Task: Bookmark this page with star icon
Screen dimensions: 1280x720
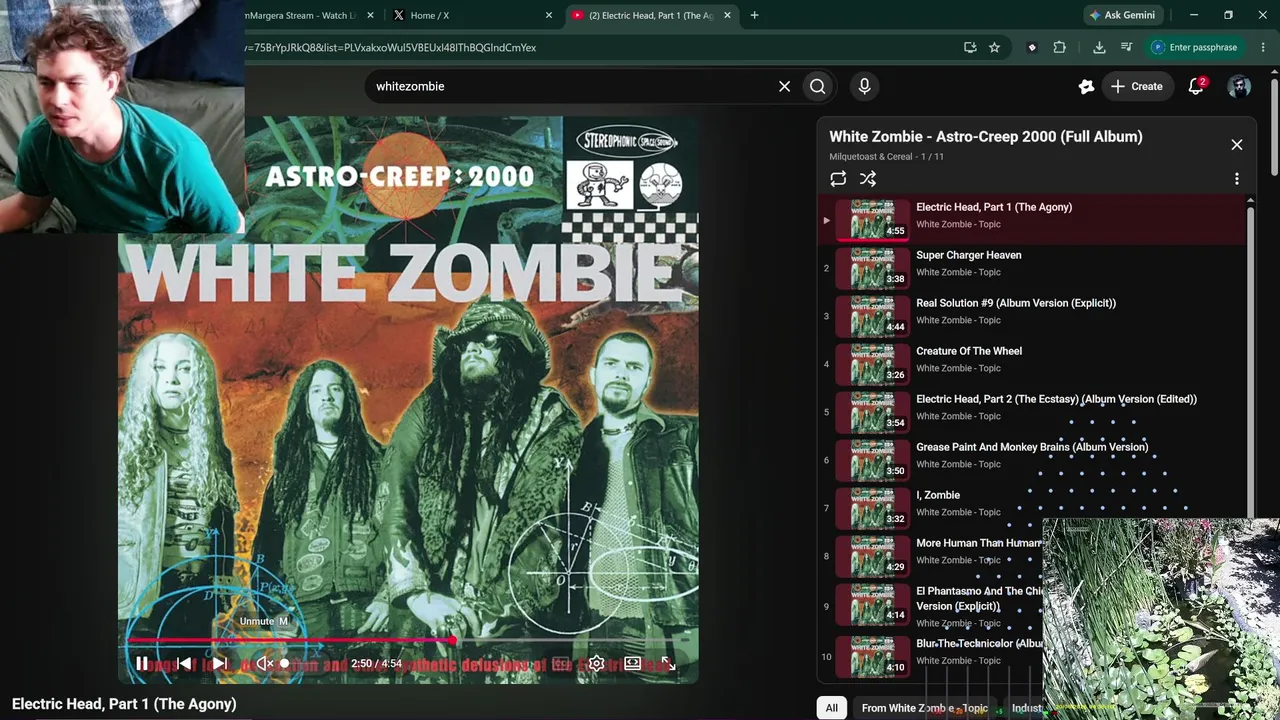Action: pyautogui.click(x=994, y=47)
